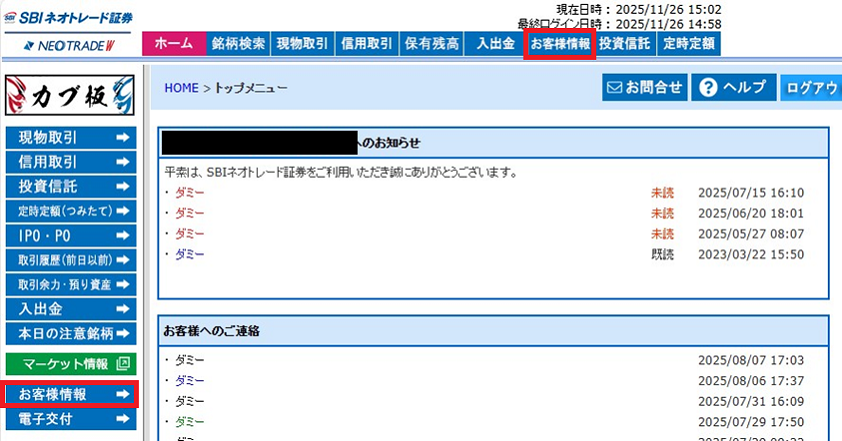Open the contact message dated 2025/08/06

[x=189, y=381]
